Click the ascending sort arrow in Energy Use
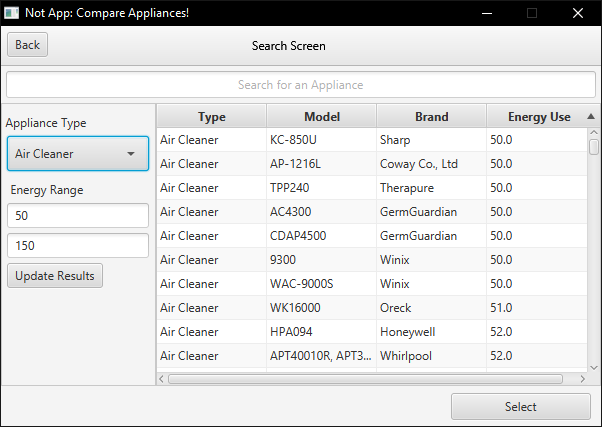The image size is (602, 427). click(591, 116)
